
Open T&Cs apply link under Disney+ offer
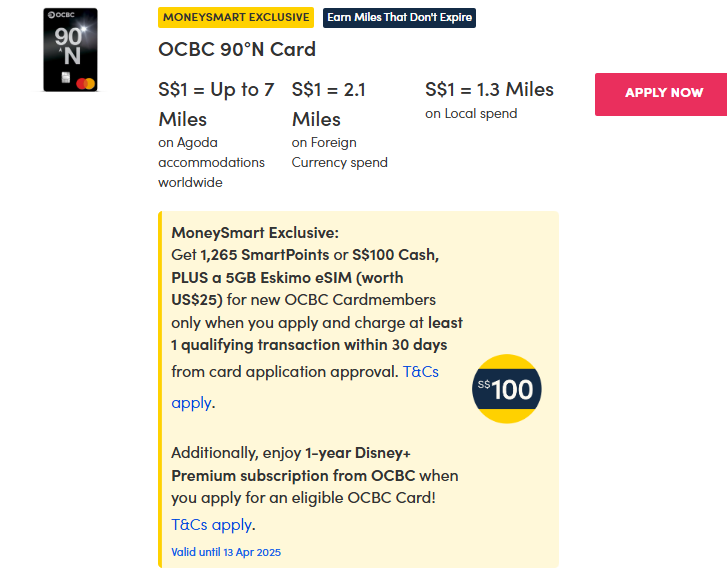coord(212,524)
